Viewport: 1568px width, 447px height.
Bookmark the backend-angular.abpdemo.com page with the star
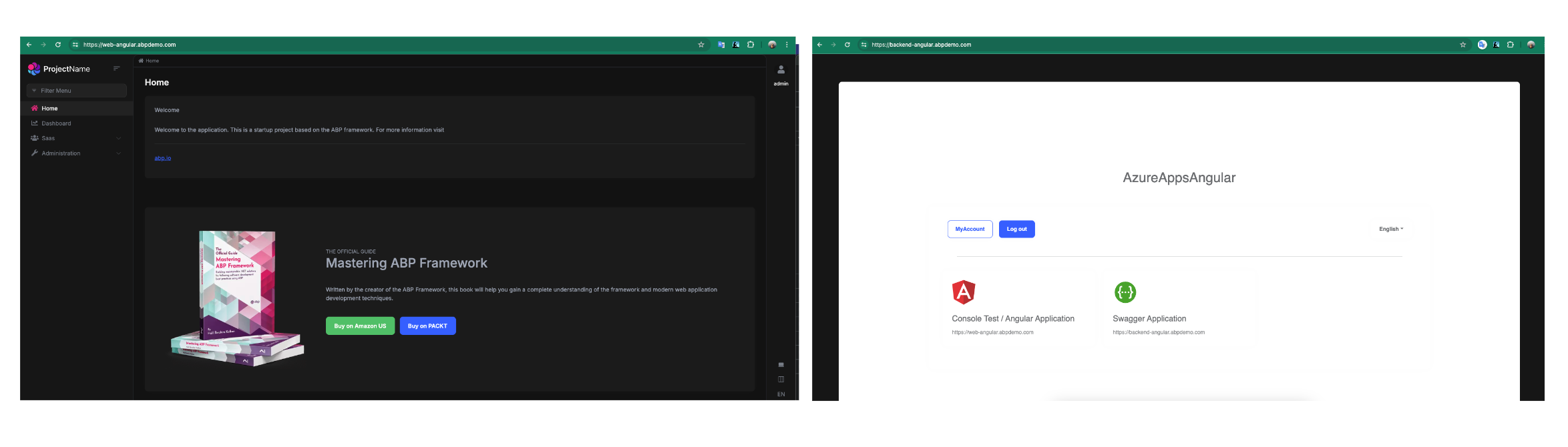[1463, 45]
